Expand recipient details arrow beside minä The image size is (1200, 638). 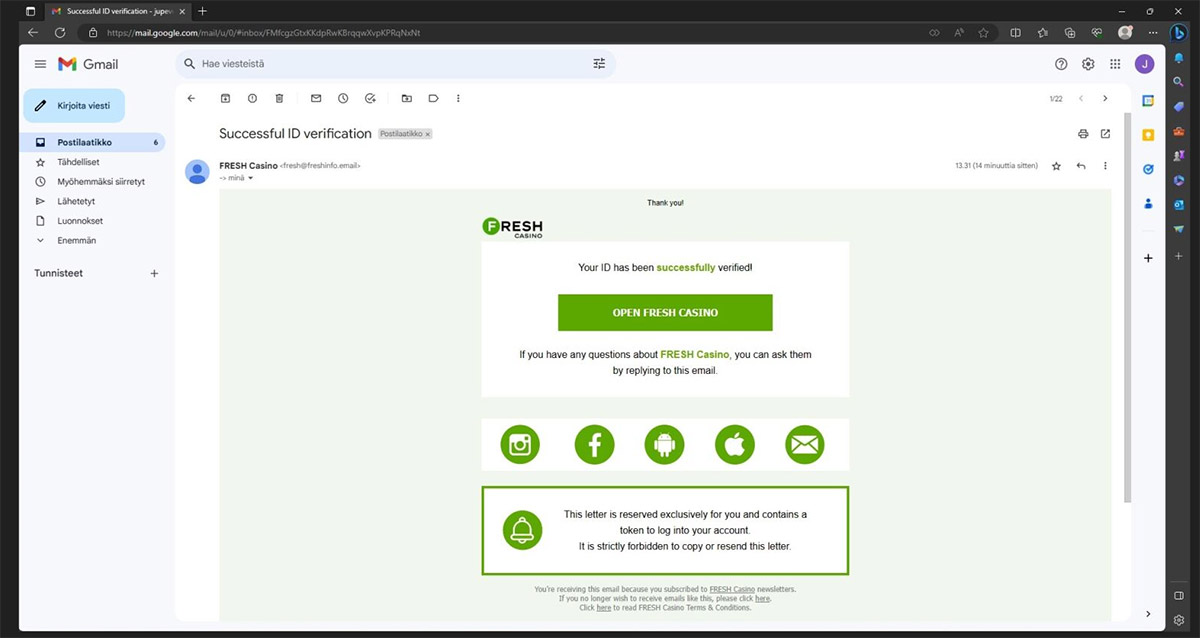pyautogui.click(x=250, y=178)
